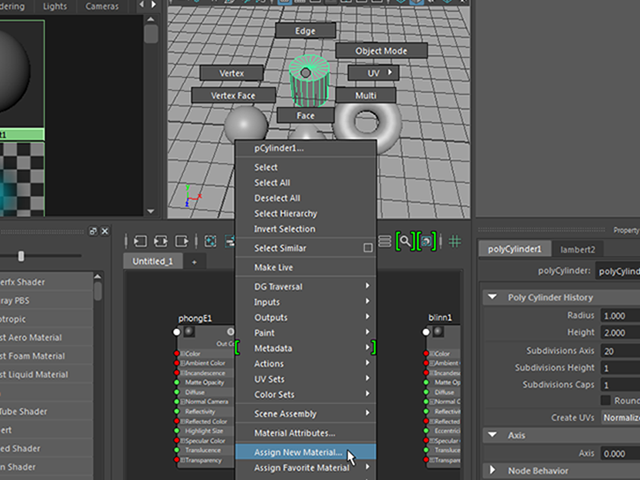Click Invert Selection in the context menu

point(305,229)
